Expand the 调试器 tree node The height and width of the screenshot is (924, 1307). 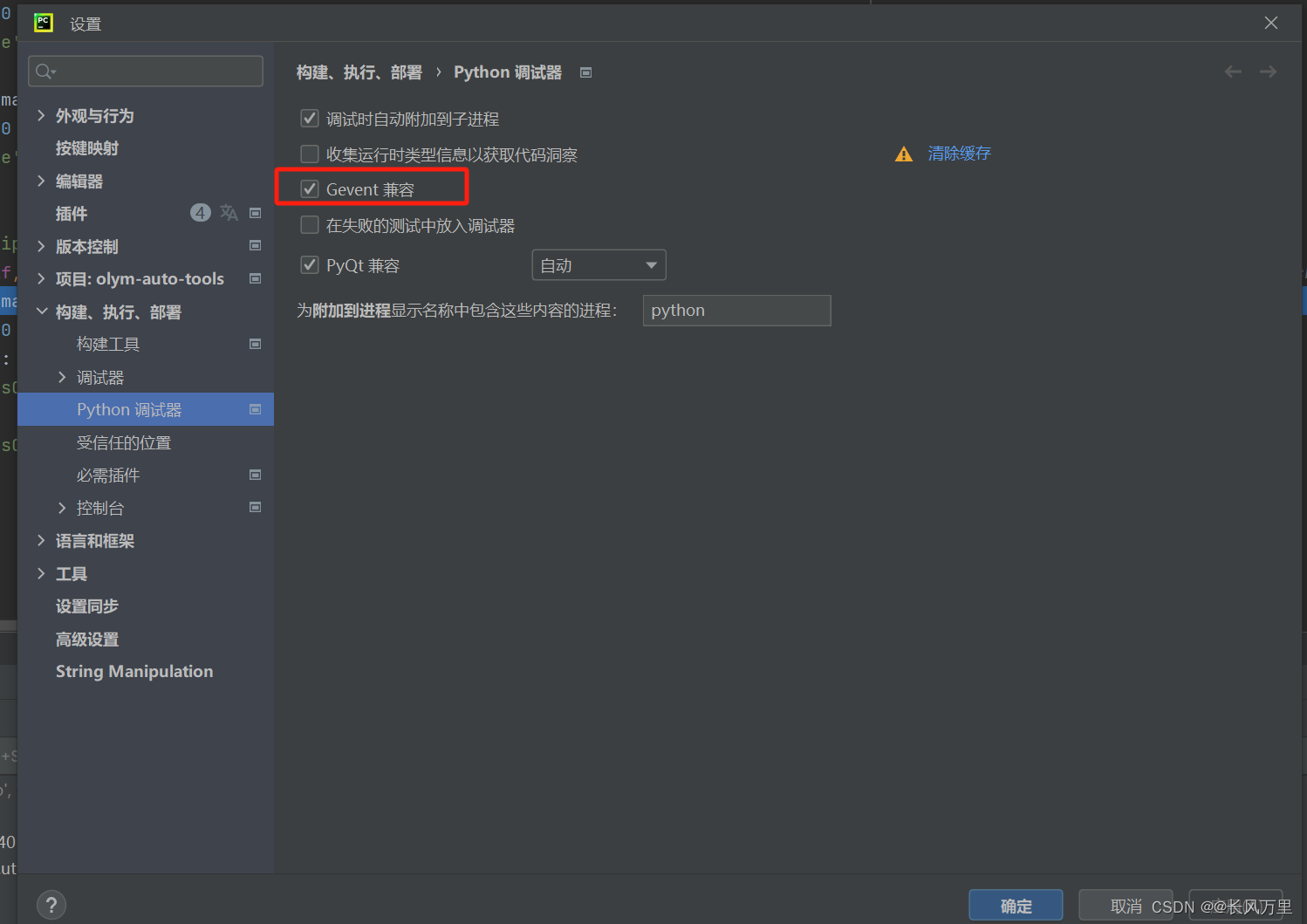pyautogui.click(x=62, y=377)
